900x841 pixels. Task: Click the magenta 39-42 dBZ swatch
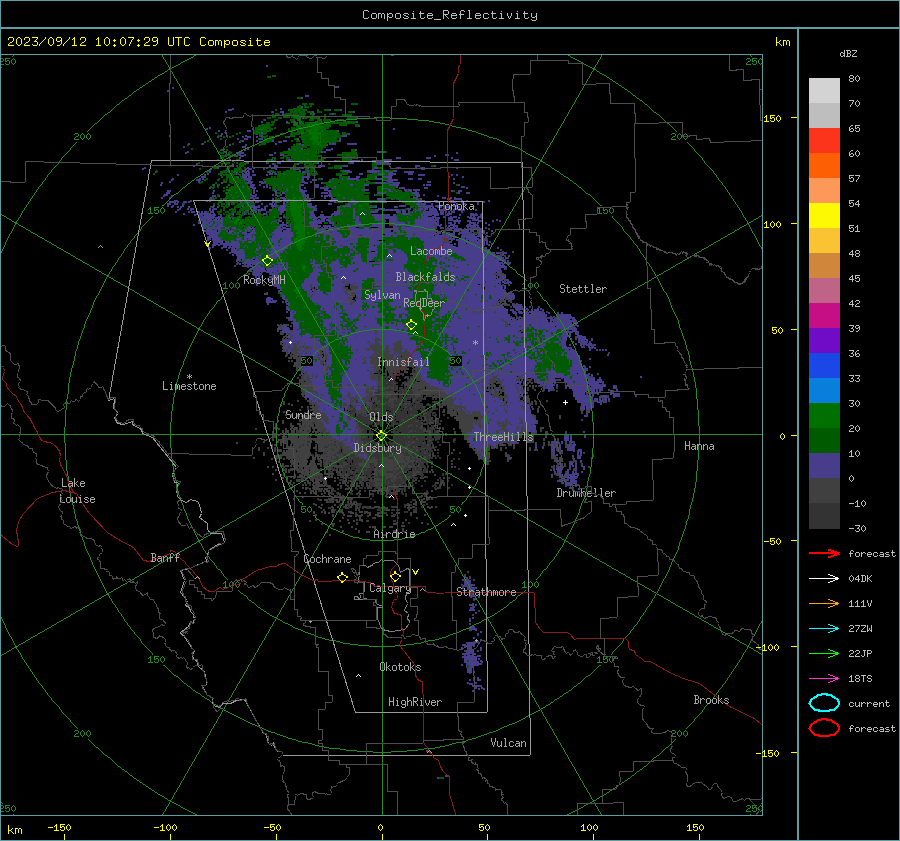tap(824, 316)
